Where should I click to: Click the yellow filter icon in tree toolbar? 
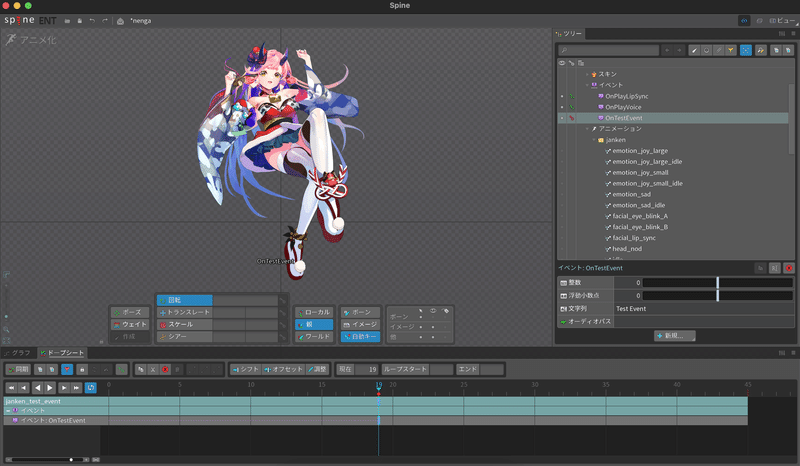(731, 50)
